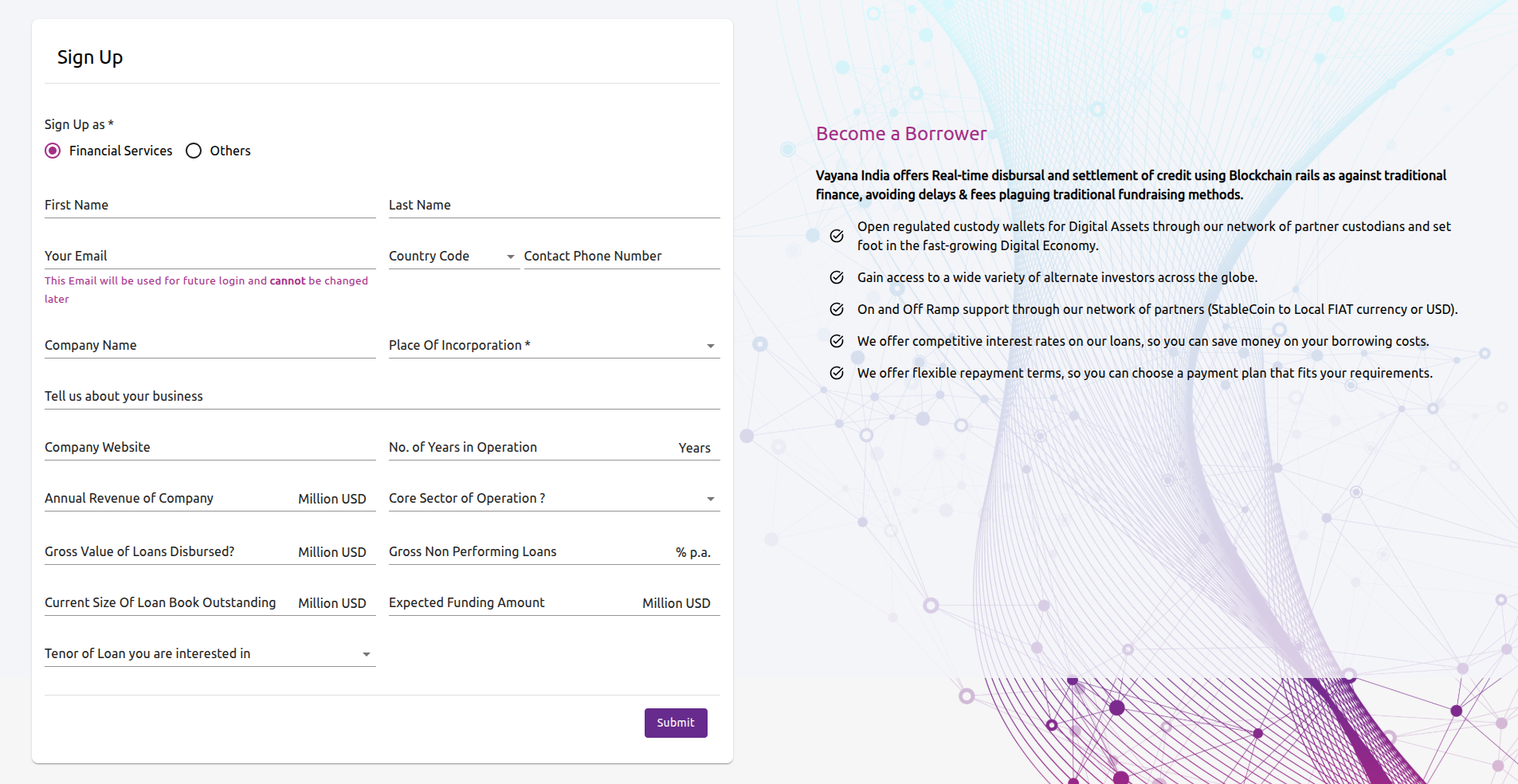Screen dimensions: 1518x784
Task: Focus the Last Name input
Action: point(553,206)
